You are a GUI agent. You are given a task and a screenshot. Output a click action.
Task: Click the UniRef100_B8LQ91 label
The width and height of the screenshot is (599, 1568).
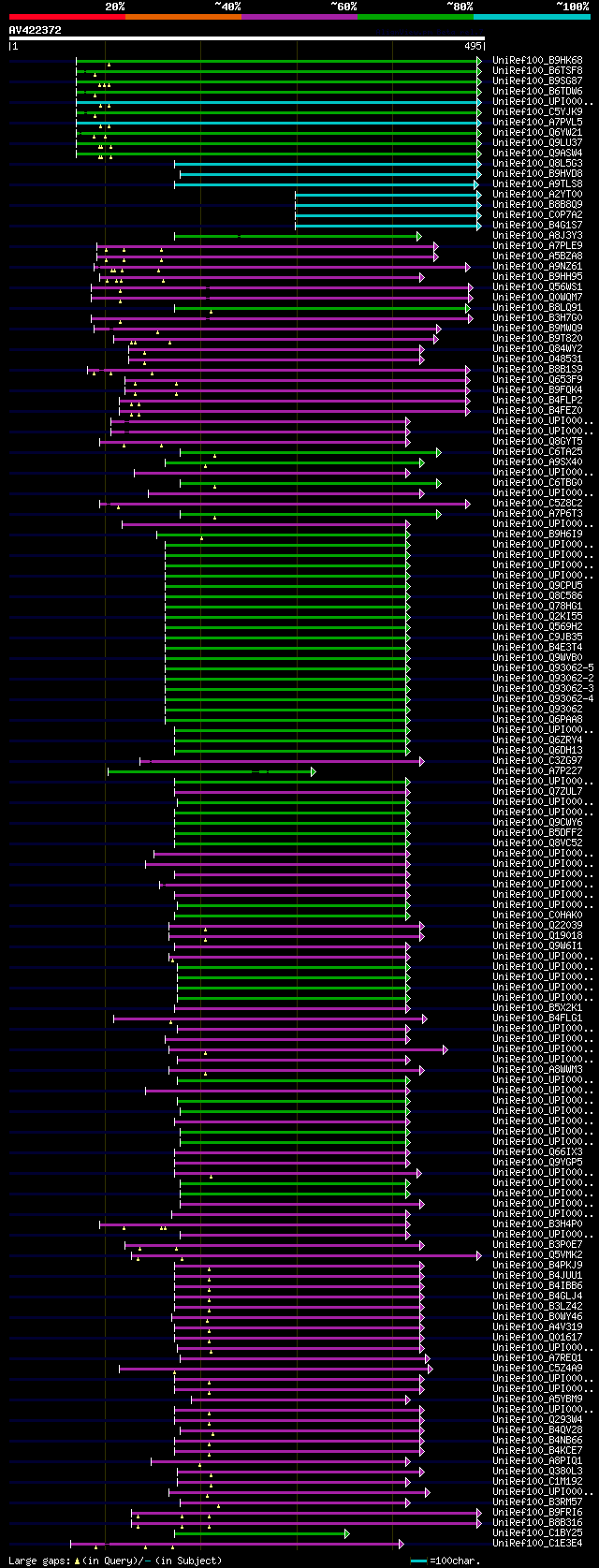point(537,308)
